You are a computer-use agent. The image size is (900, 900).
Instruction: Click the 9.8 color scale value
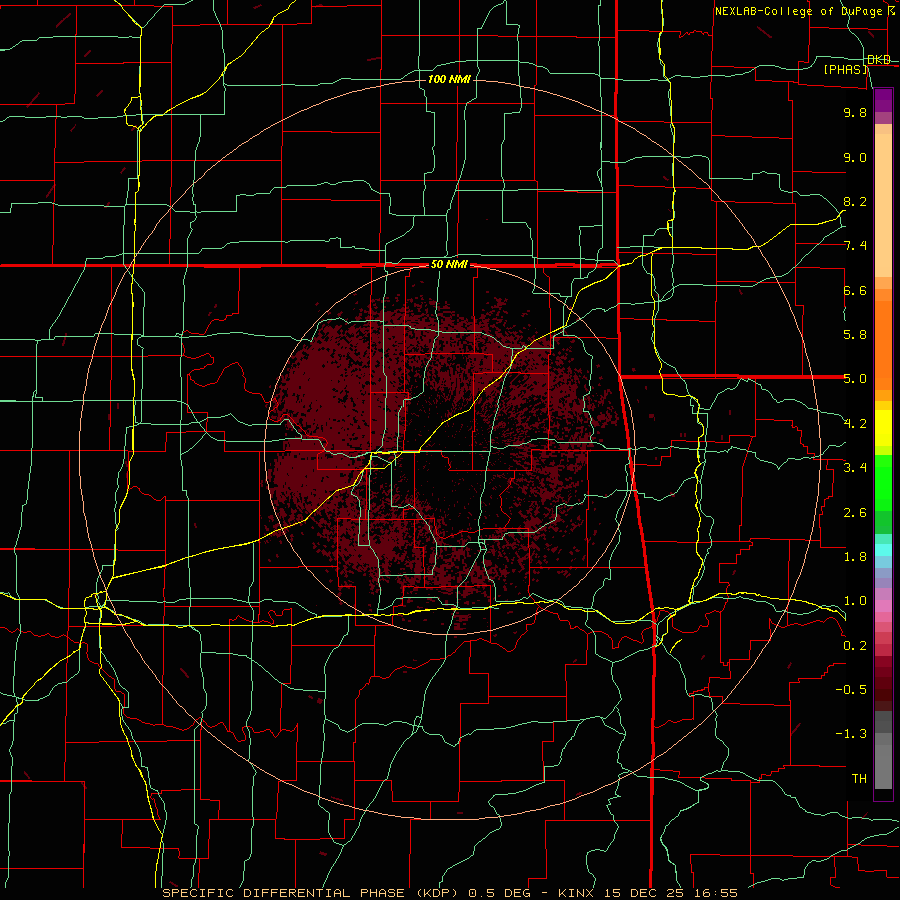pyautogui.click(x=855, y=112)
